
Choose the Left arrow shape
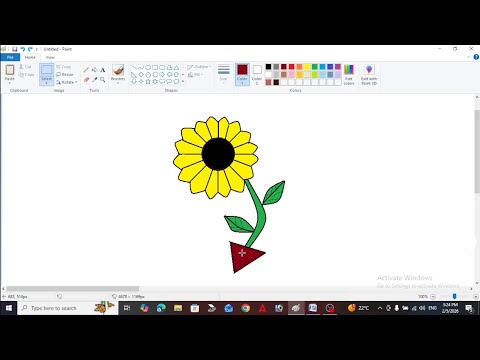[169, 74]
